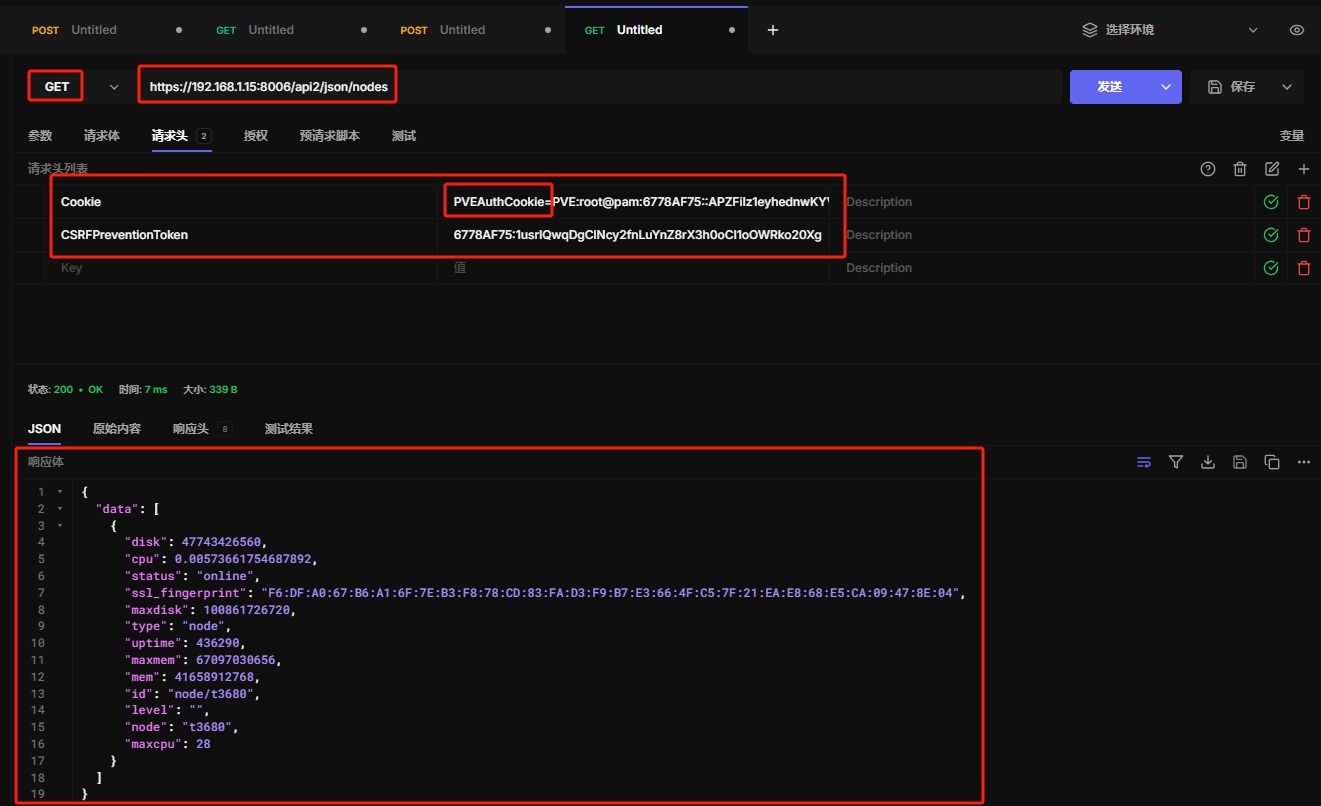Disable the CSRFPreventionToken header checkmark

pyautogui.click(x=1271, y=235)
